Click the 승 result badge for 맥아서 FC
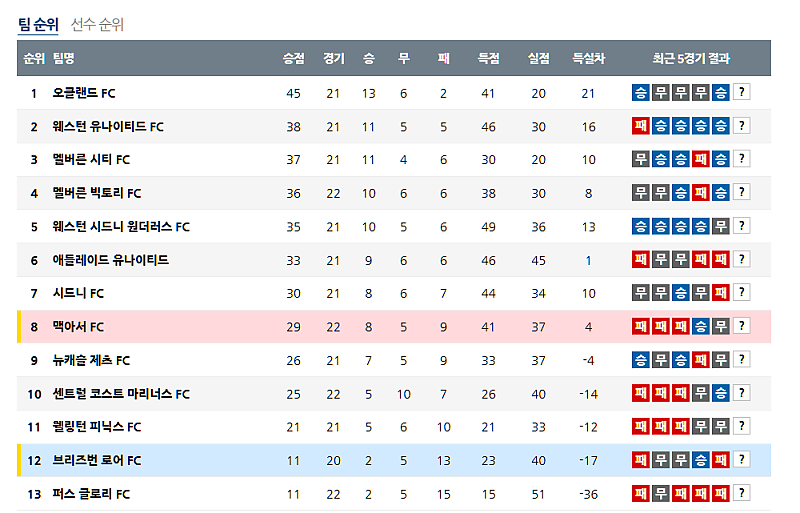 (701, 326)
